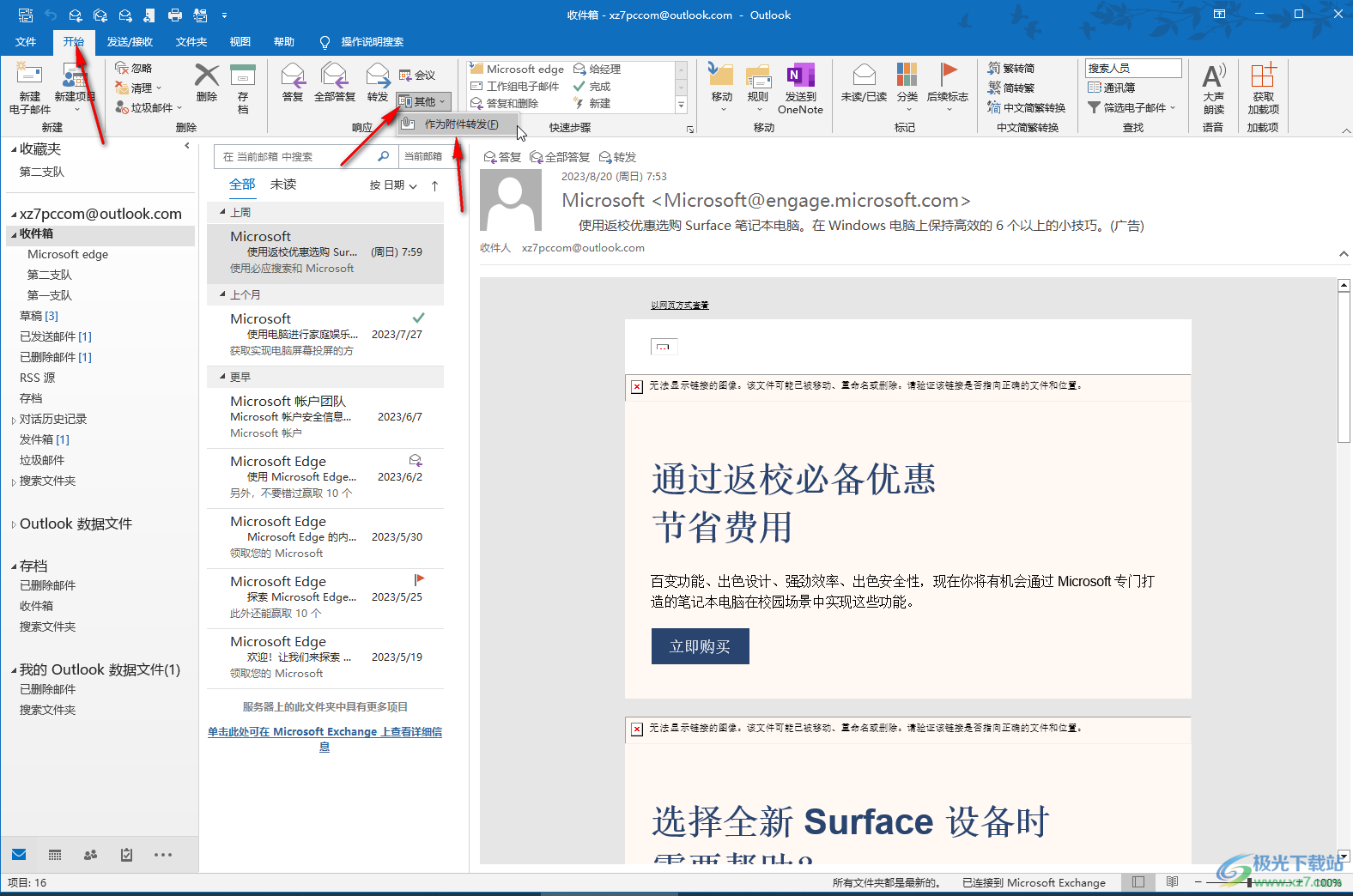Image resolution: width=1353 pixels, height=896 pixels.
Task: Open People view in navigation bar
Action: (x=90, y=855)
